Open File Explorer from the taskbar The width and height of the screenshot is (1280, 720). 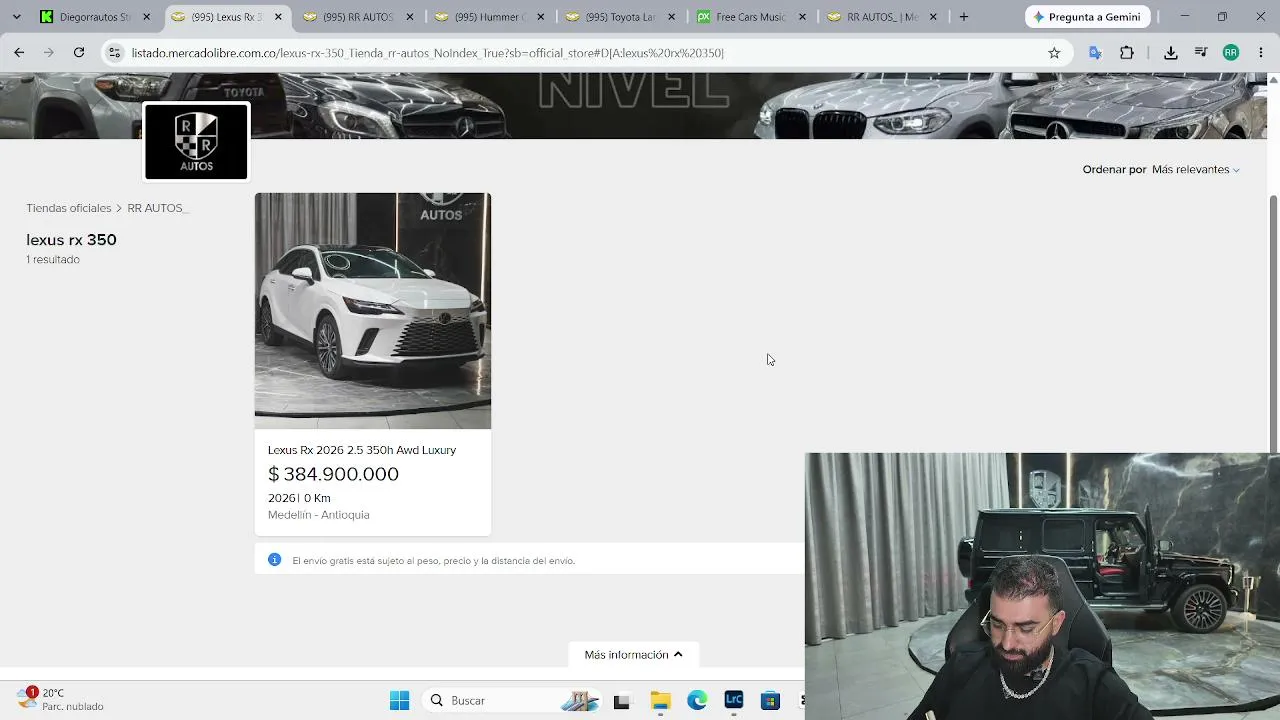pos(660,701)
